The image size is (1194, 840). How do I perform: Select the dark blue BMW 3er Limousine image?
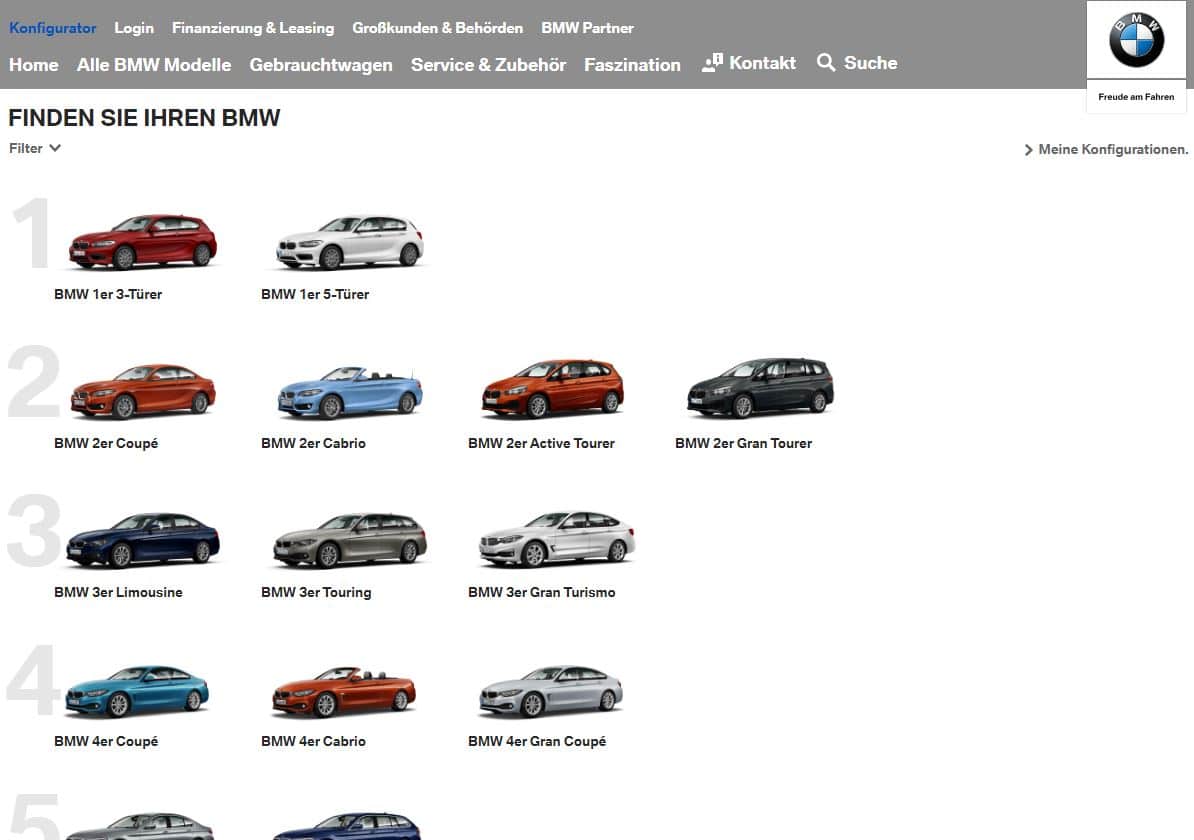pos(143,540)
